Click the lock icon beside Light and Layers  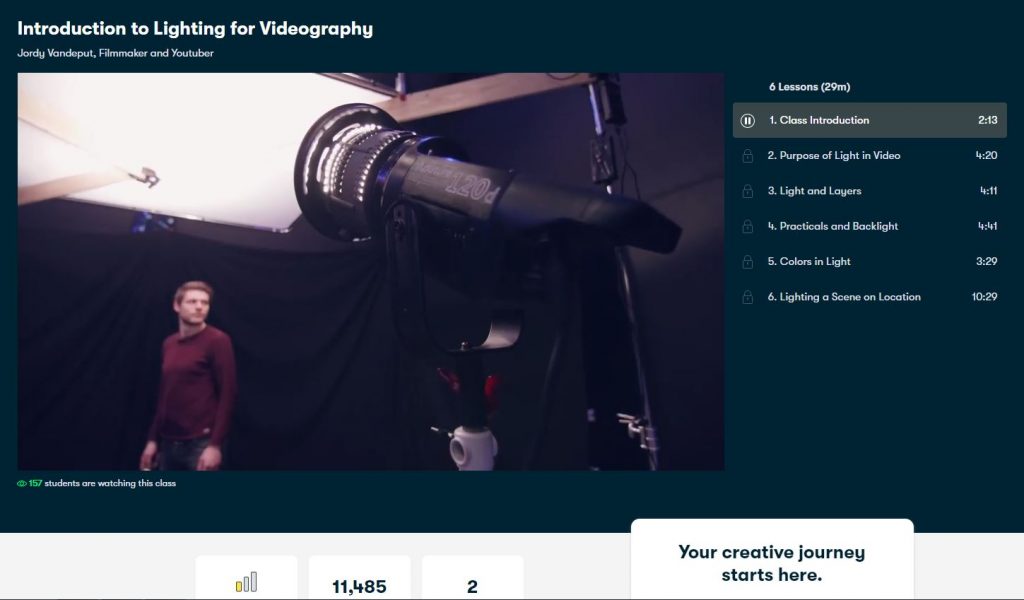tap(747, 191)
